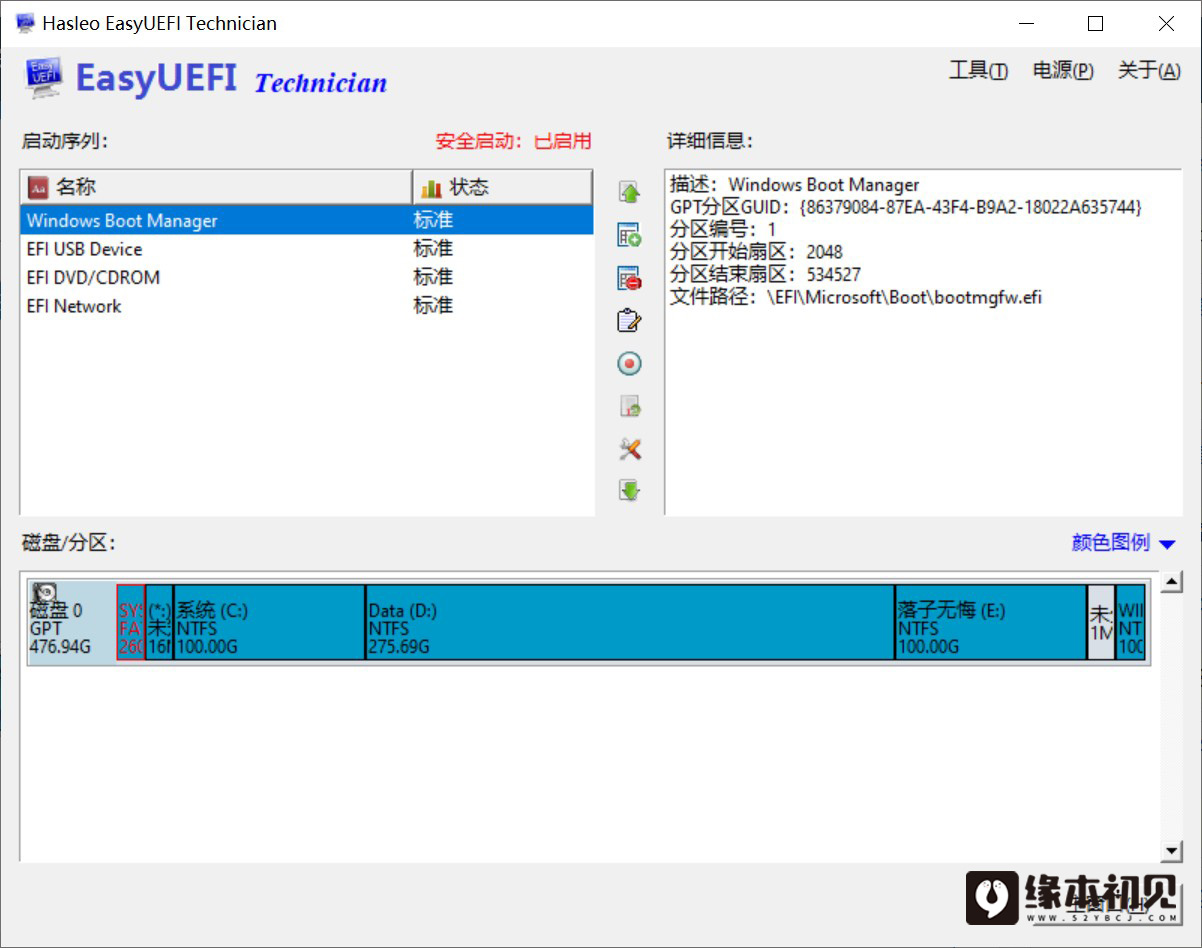
Task: Select the last WIN NTFS partition block
Action: pyautogui.click(x=1131, y=623)
